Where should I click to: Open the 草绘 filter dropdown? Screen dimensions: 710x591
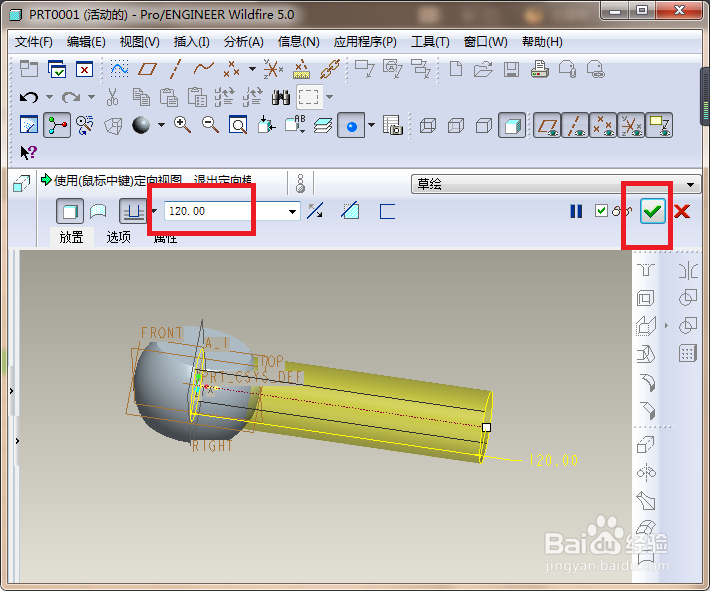pos(556,184)
